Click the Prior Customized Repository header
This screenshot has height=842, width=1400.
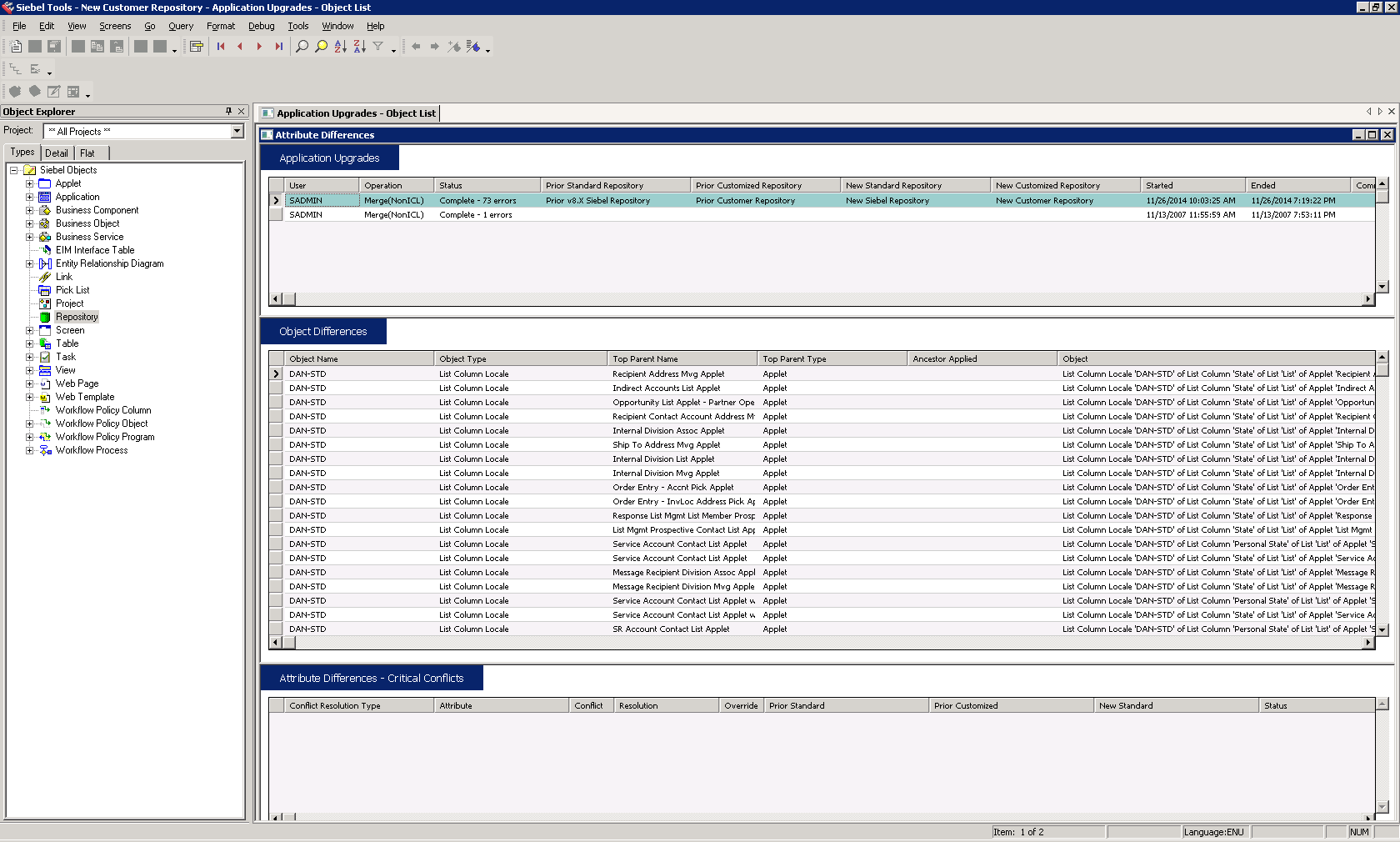tap(766, 185)
